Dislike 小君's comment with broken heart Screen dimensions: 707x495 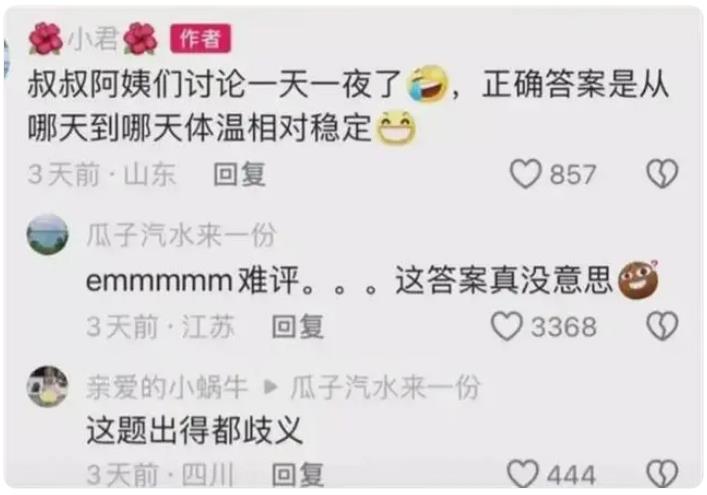point(662,174)
